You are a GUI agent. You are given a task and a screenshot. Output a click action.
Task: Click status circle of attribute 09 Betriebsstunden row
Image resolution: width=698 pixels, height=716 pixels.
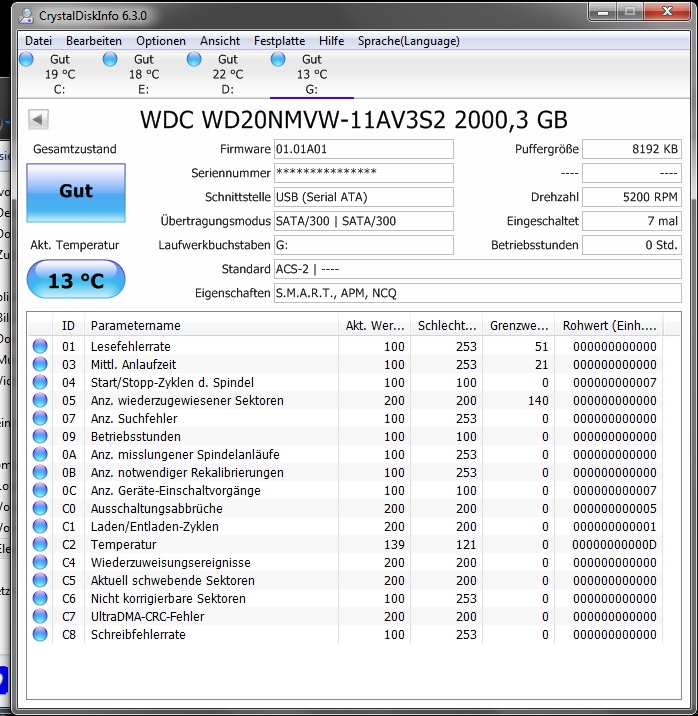pyautogui.click(x=40, y=436)
